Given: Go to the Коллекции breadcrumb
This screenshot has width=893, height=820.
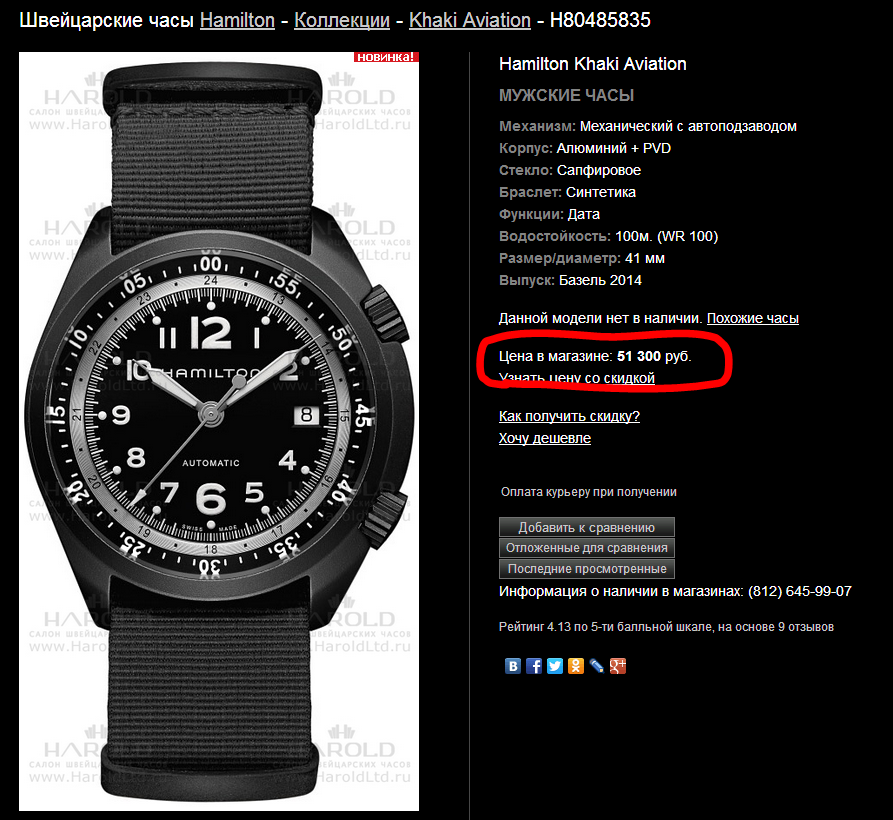Looking at the screenshot, I should (342, 20).
